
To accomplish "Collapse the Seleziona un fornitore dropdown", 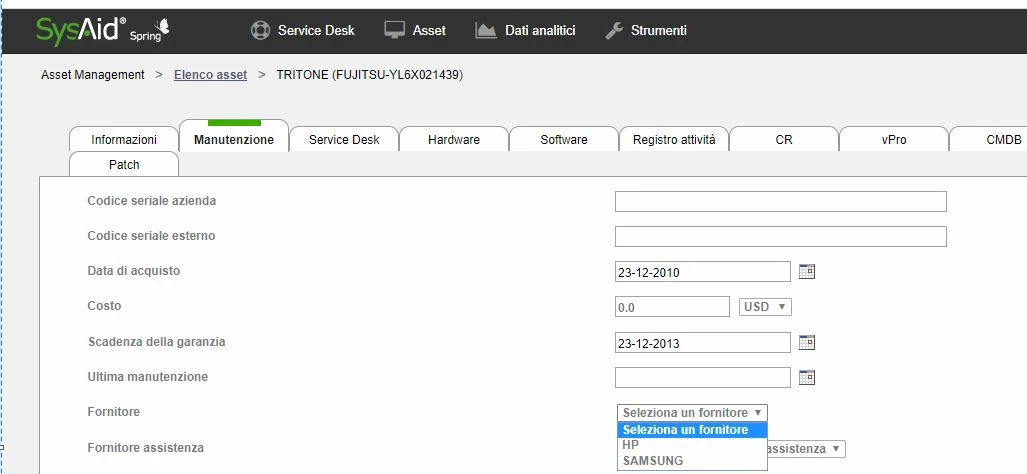I will 692,412.
